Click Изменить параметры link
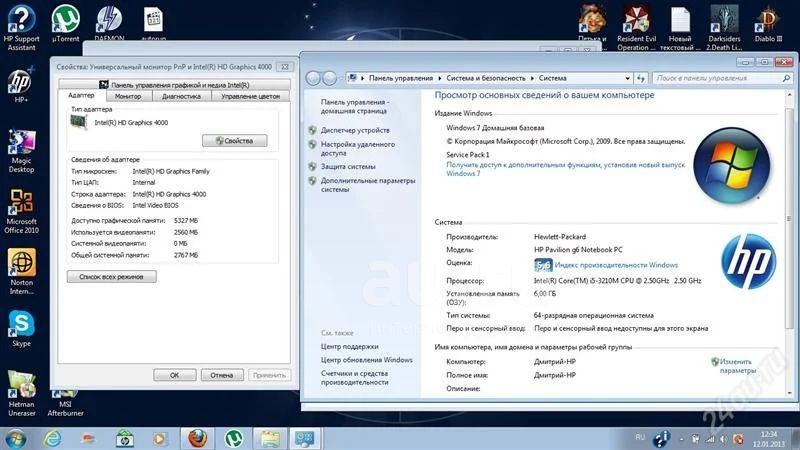 pyautogui.click(x=737, y=366)
